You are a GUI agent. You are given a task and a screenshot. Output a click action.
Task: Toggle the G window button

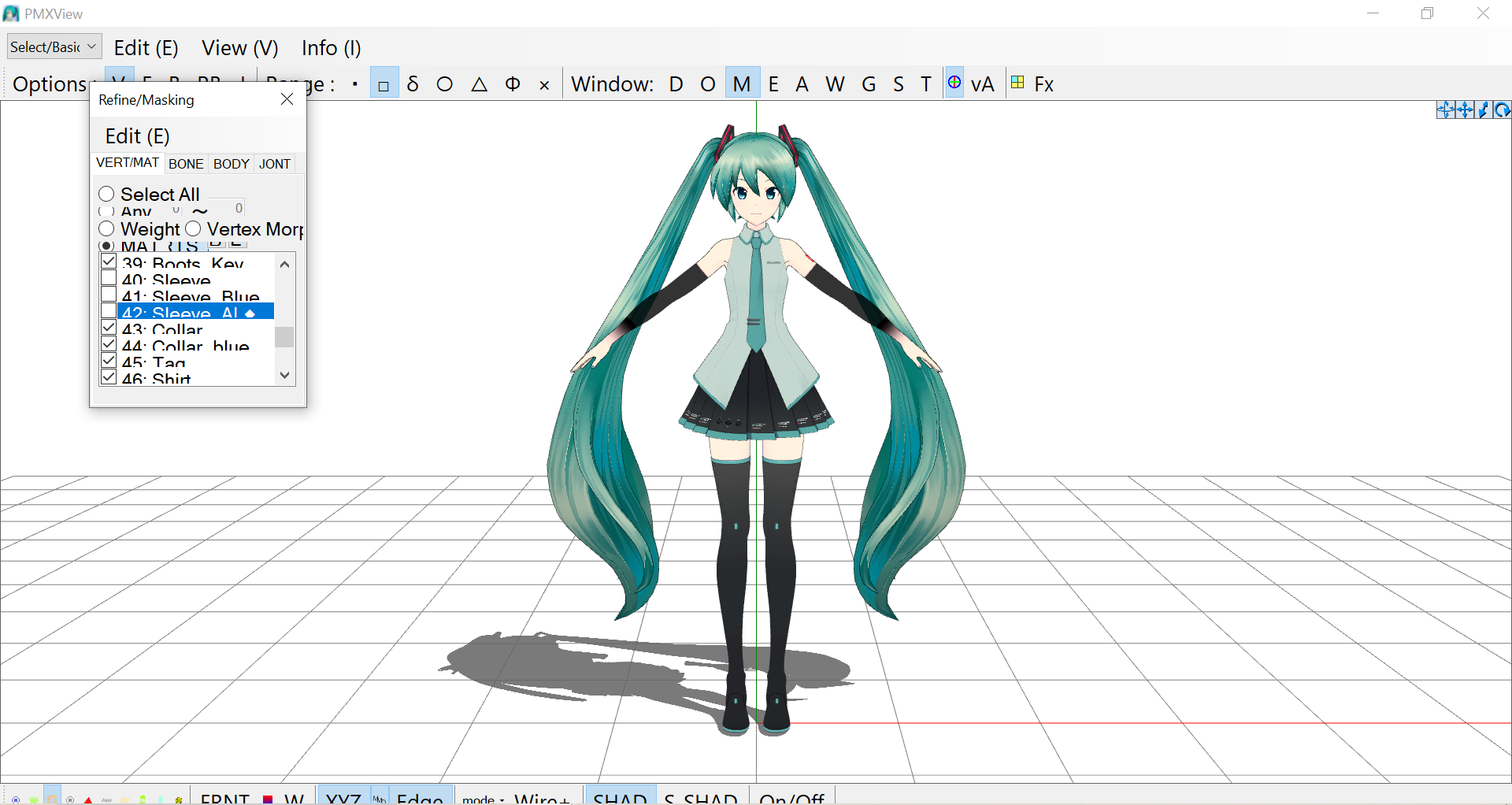point(869,84)
